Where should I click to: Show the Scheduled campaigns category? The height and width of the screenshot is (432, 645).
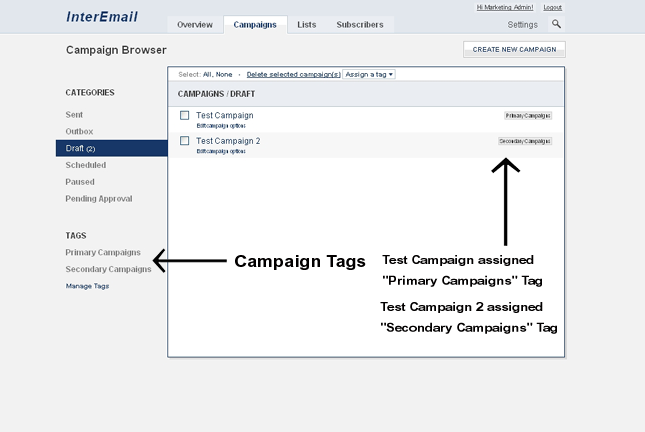click(85, 165)
